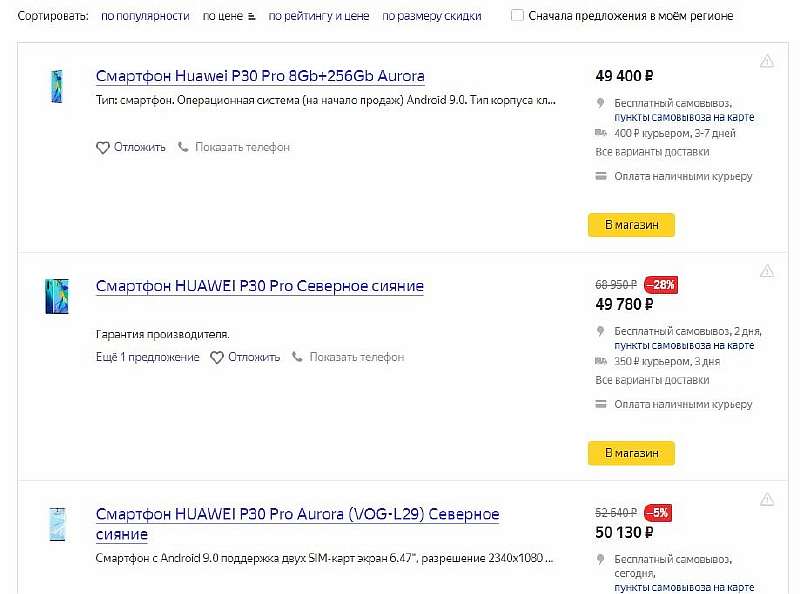Image resolution: width=800 pixels, height=594 pixels.
Task: Click warning icon on first Huawei offer
Action: (767, 62)
